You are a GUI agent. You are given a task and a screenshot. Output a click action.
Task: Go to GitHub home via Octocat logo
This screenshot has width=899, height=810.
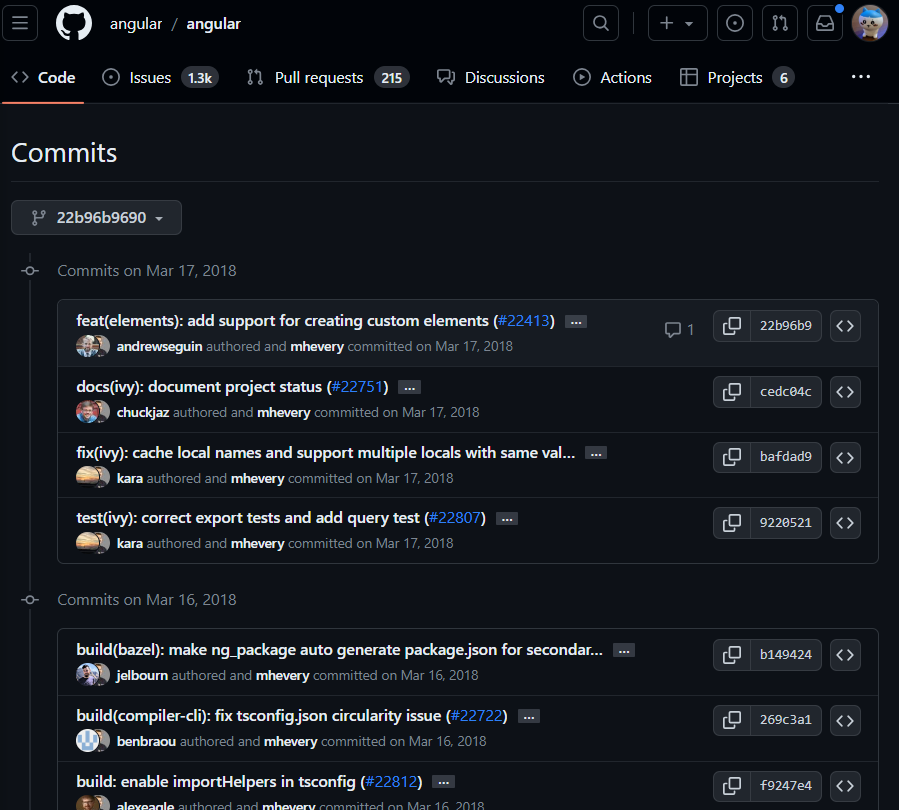point(73,23)
